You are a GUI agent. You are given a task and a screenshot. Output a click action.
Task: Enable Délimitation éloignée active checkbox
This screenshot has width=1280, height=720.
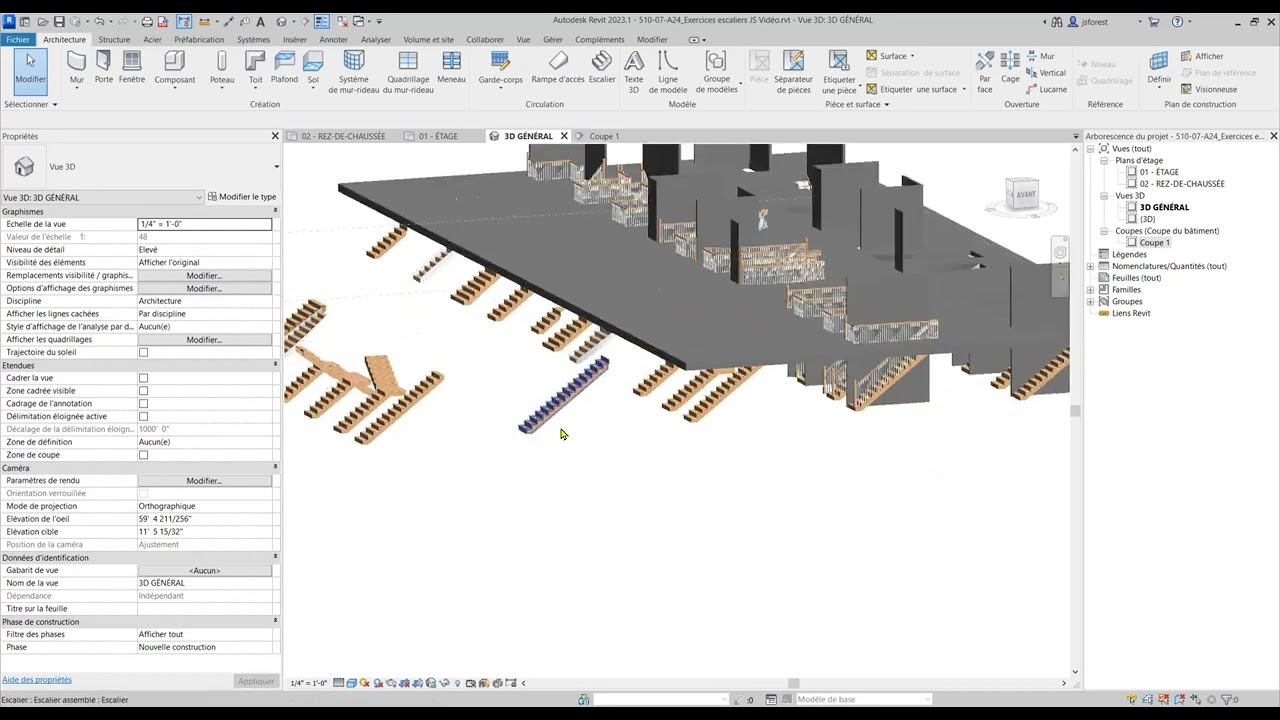point(143,416)
